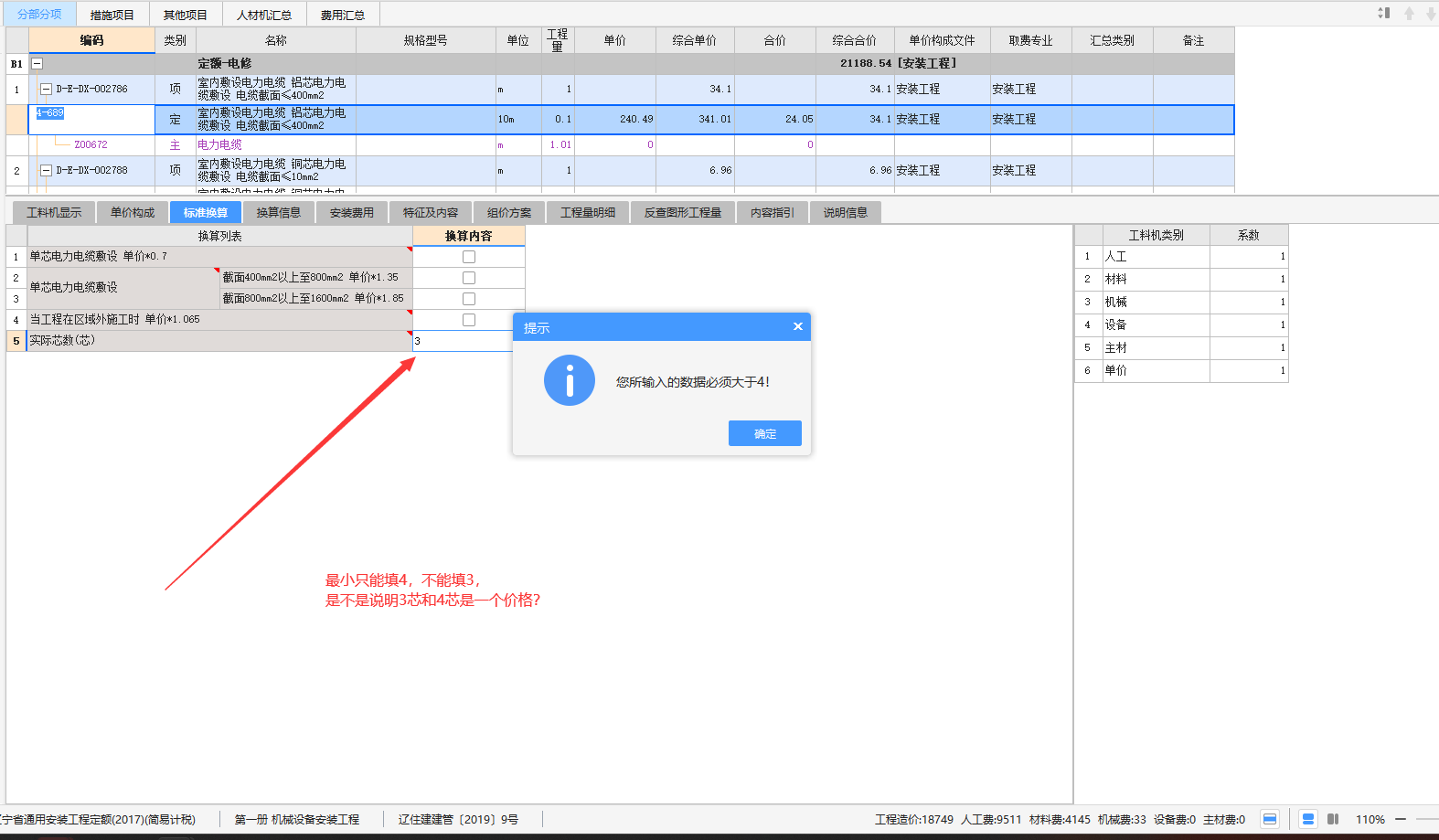The width and height of the screenshot is (1439, 840).
Task: Collapse the D-E-DX-002786 item row
Action: point(46,90)
